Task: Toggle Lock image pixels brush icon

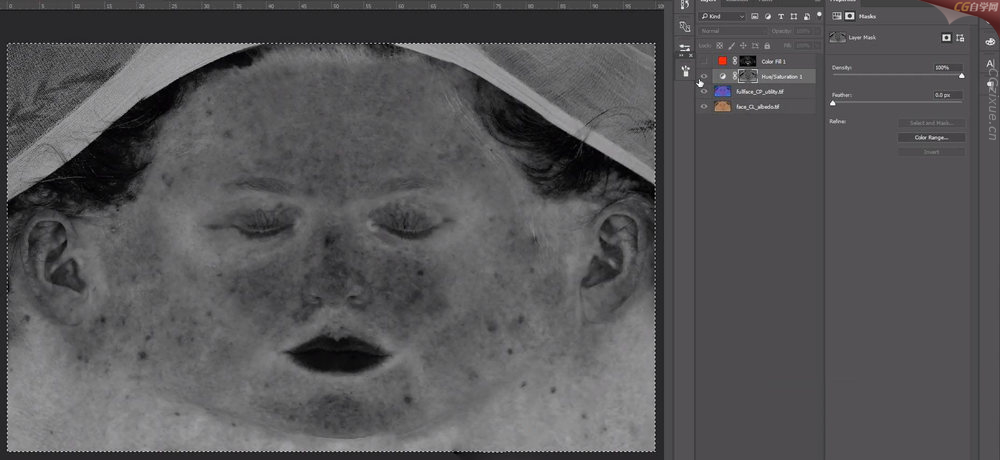Action: [732, 46]
